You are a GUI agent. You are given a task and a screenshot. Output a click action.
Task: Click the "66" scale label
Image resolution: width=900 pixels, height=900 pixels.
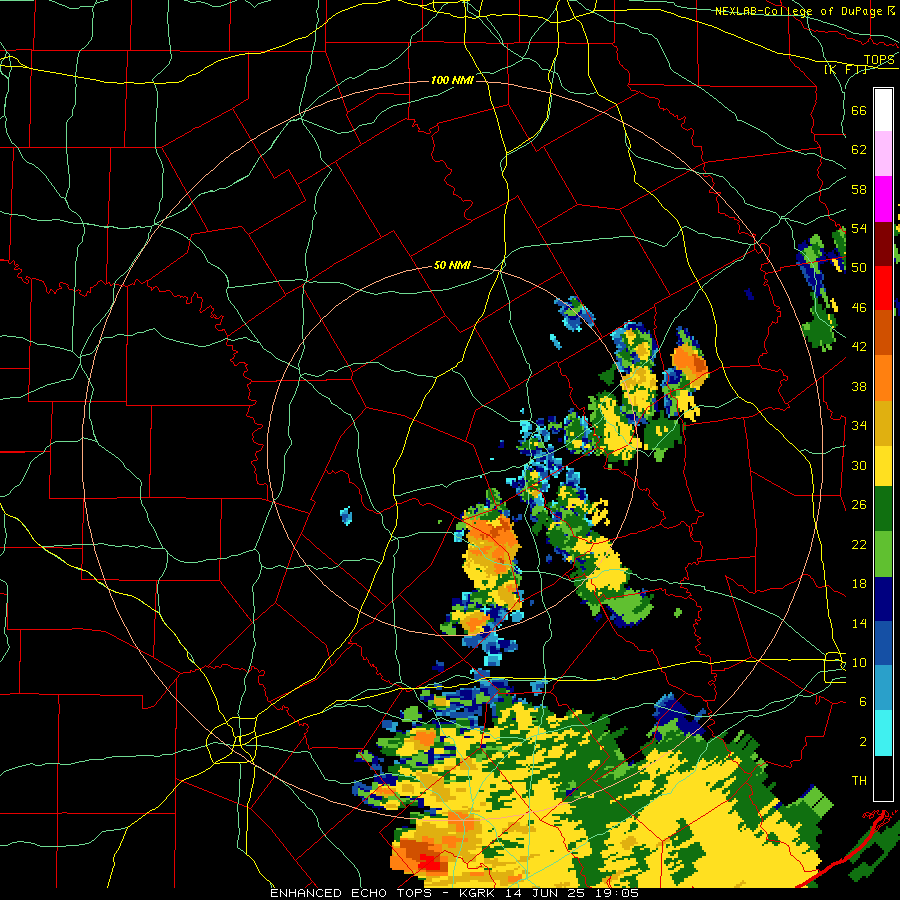859,110
